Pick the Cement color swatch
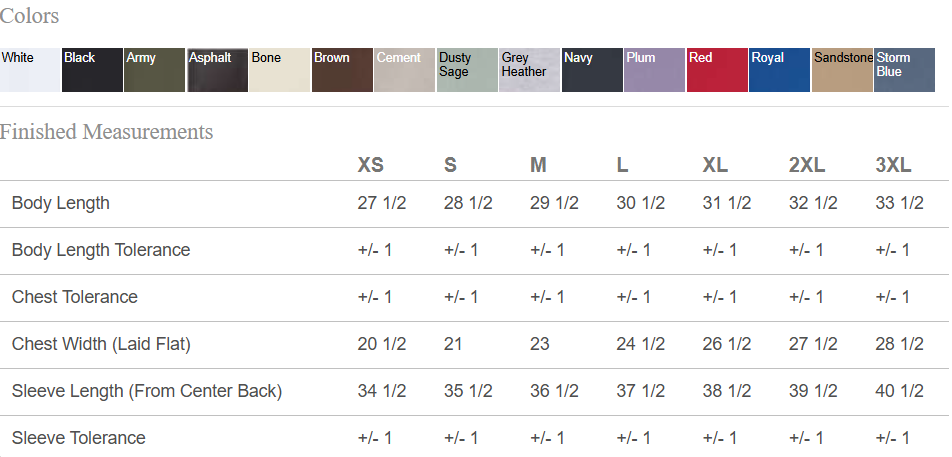Screen dimensions: 952x457 point(404,70)
